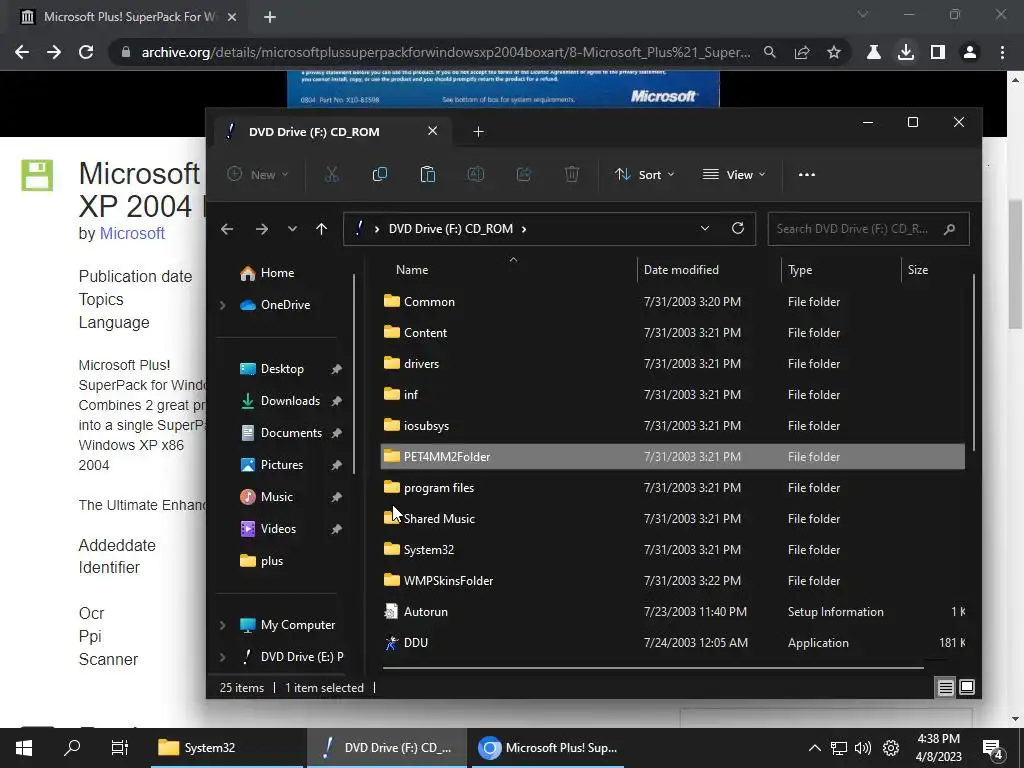Viewport: 1024px width, 768px height.
Task: Show hidden system tray icons
Action: click(x=814, y=748)
